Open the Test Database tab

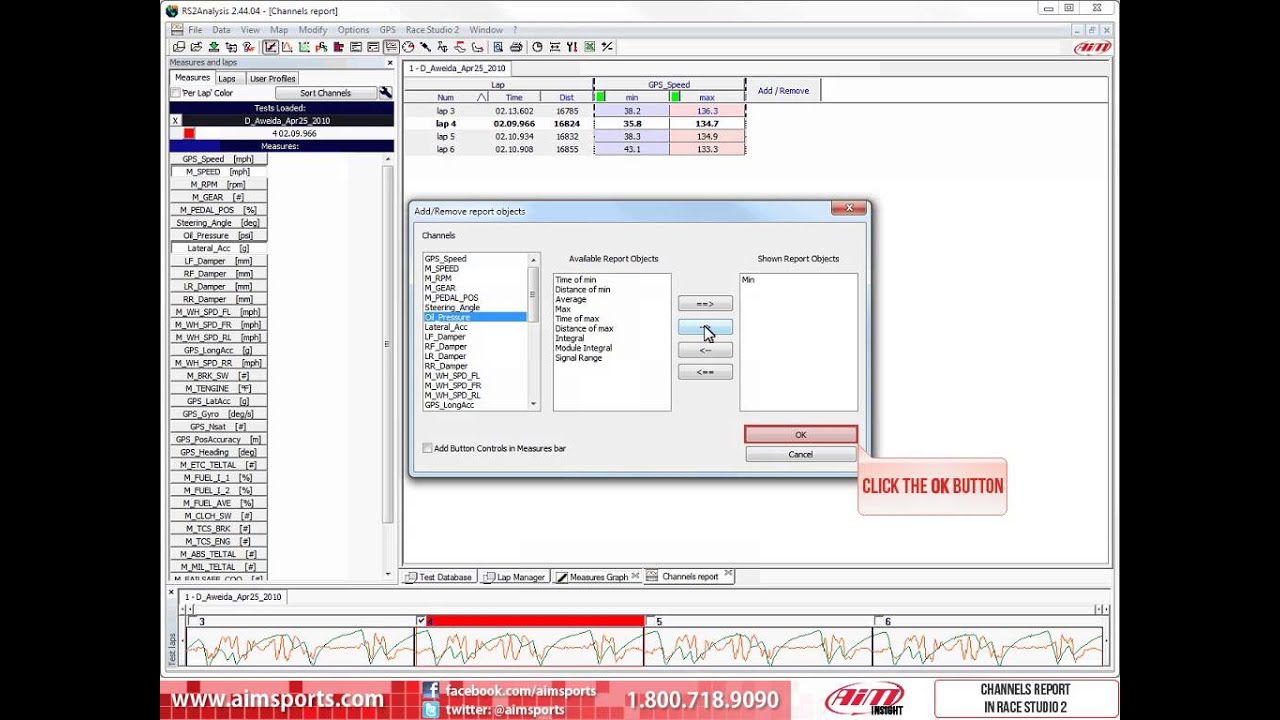point(438,577)
